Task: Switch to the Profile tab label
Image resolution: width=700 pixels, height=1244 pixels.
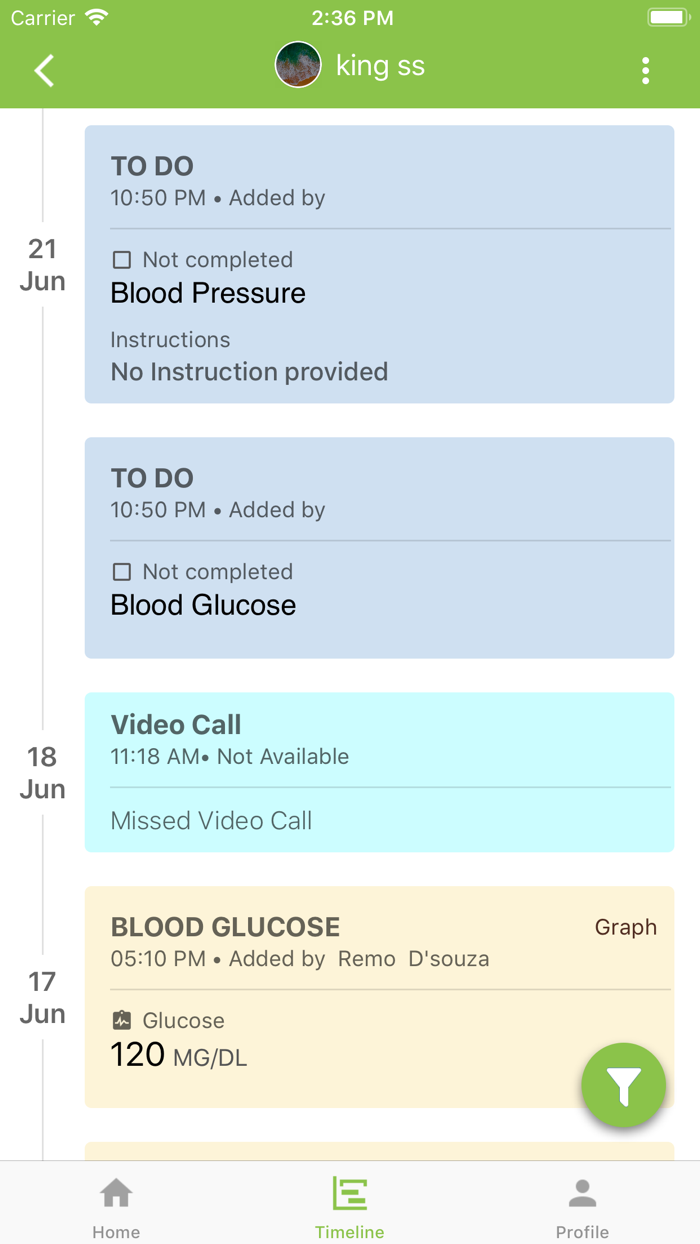Action: 582,1232
